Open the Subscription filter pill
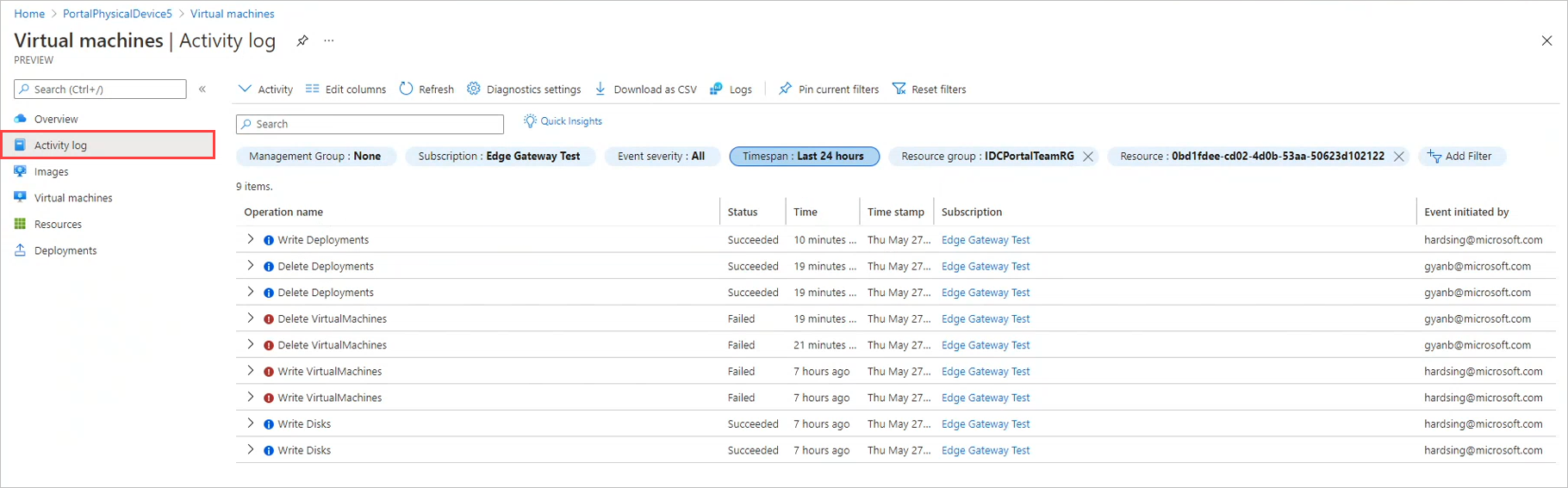This screenshot has height=488, width=1568. pyautogui.click(x=500, y=156)
